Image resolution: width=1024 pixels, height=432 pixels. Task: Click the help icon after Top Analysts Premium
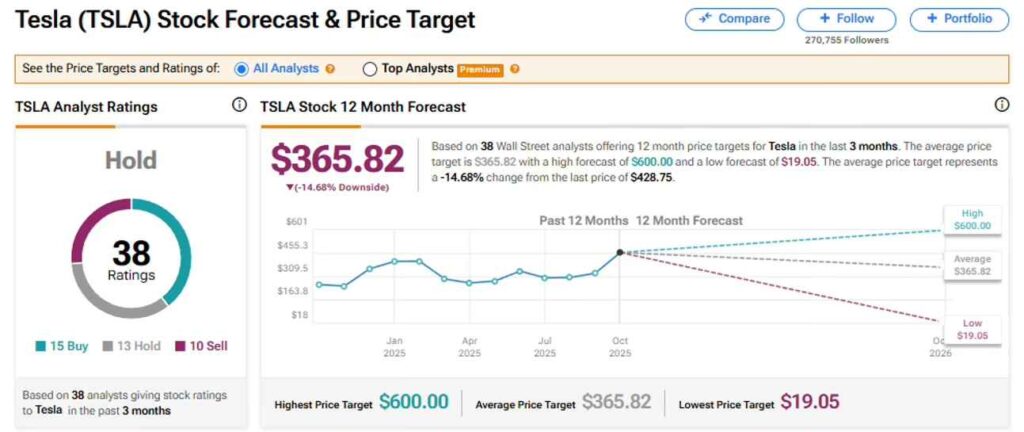pyautogui.click(x=515, y=69)
